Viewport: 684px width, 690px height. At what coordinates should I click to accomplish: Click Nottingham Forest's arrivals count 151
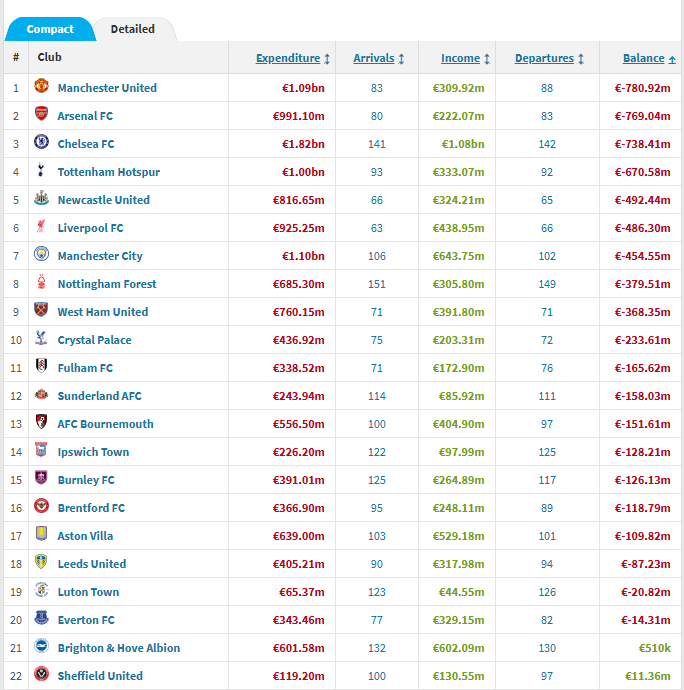click(x=377, y=284)
